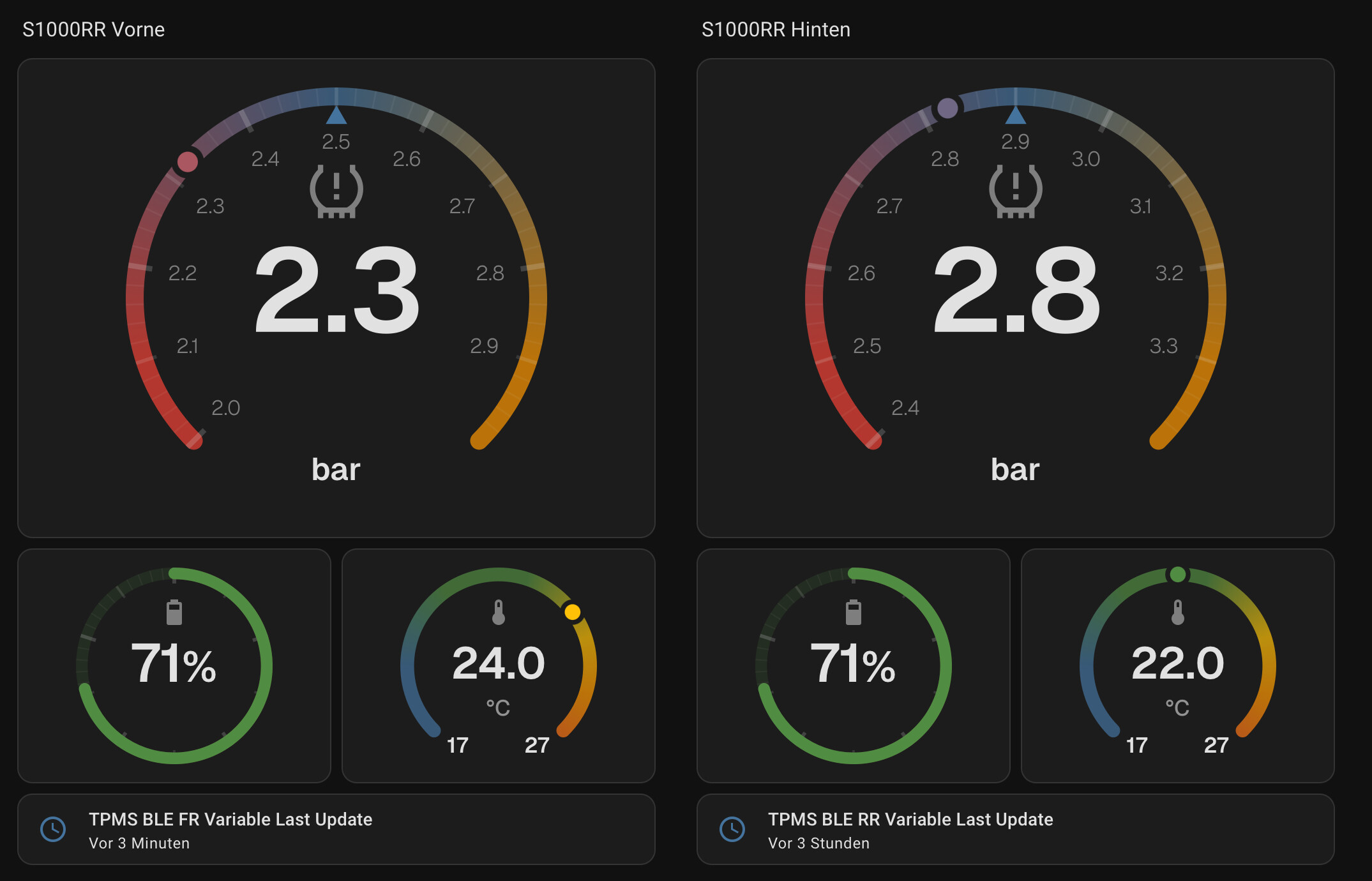Image resolution: width=1372 pixels, height=881 pixels.
Task: Click the front sensor battery icon
Action: click(x=174, y=612)
